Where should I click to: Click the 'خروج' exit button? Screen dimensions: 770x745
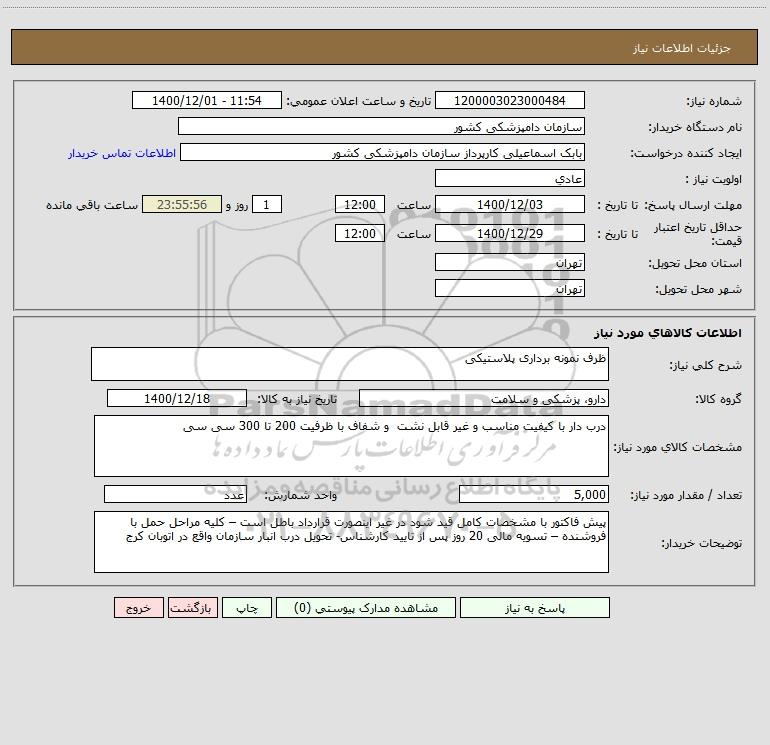click(x=138, y=608)
